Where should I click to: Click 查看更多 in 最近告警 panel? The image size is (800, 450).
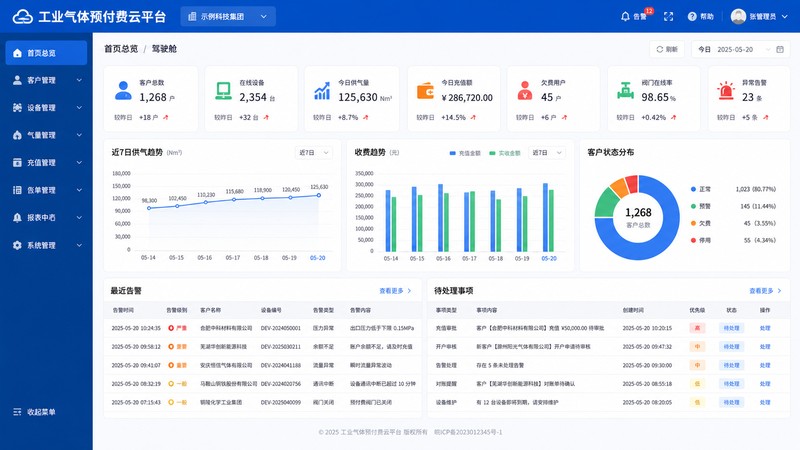pyautogui.click(x=395, y=291)
